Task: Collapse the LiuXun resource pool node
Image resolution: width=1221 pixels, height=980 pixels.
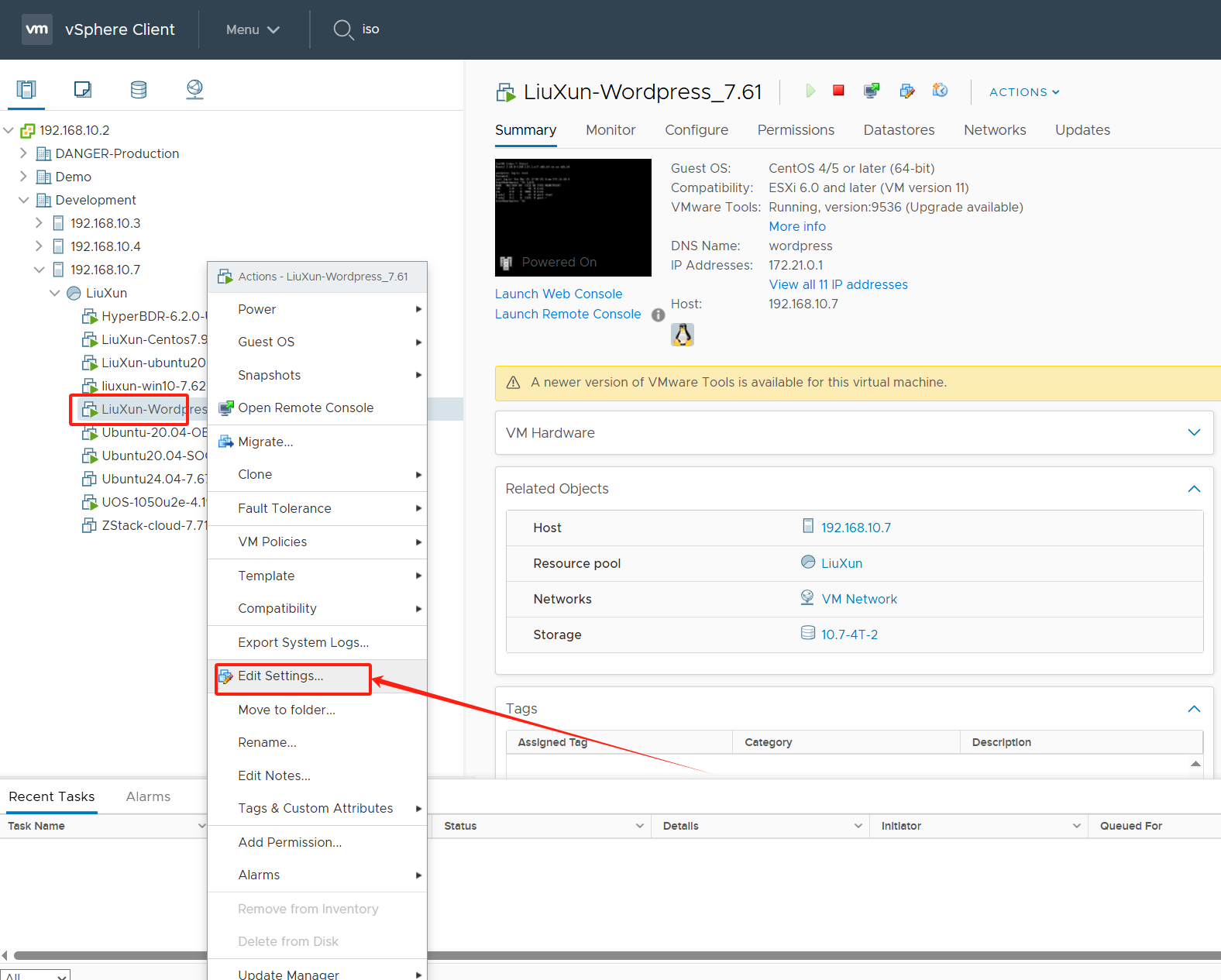Action: (55, 293)
